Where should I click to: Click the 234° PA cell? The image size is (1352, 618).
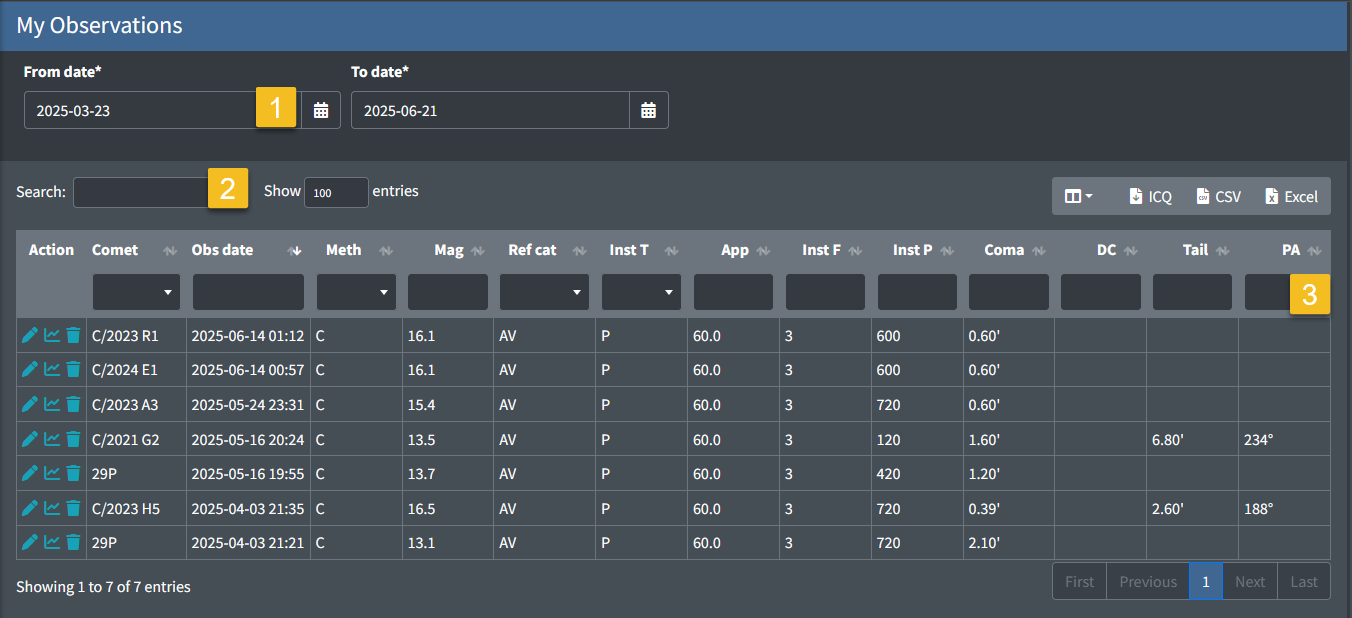(x=1284, y=439)
